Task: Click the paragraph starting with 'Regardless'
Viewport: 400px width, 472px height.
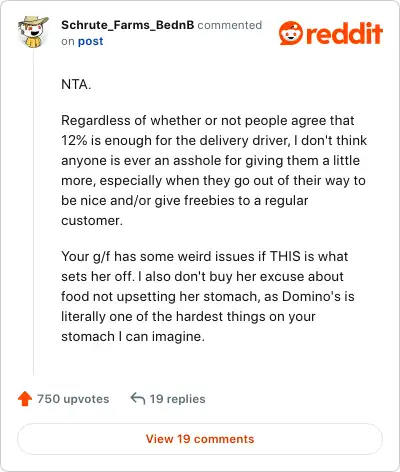Action: (214, 170)
